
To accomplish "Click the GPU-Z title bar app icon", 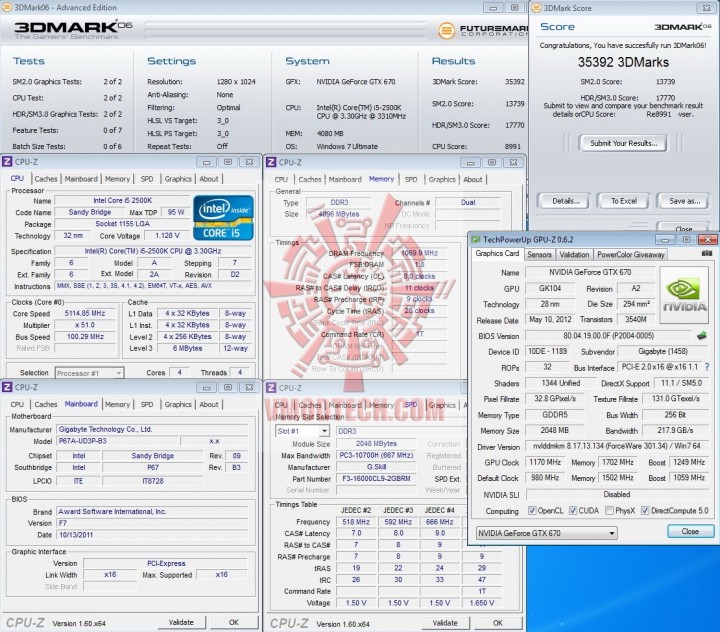I will pyautogui.click(x=475, y=239).
